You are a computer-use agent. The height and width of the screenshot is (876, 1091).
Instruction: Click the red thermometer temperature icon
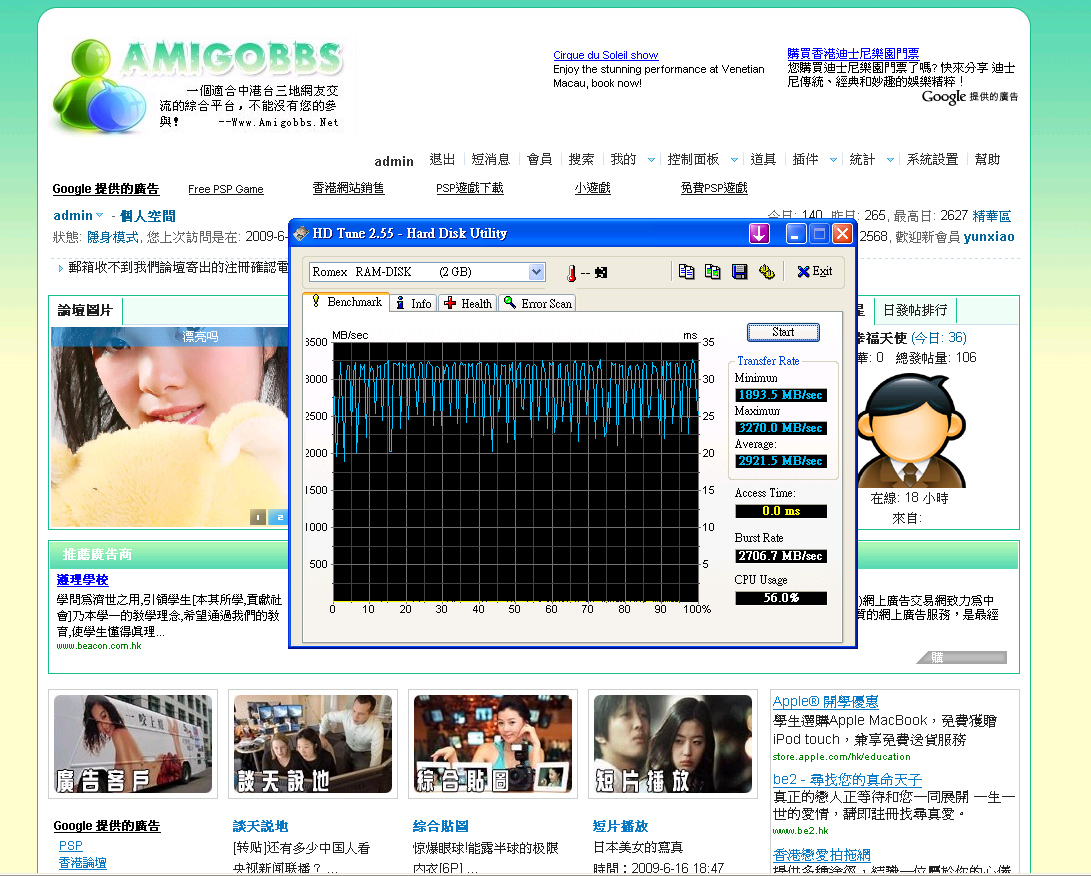pos(571,273)
